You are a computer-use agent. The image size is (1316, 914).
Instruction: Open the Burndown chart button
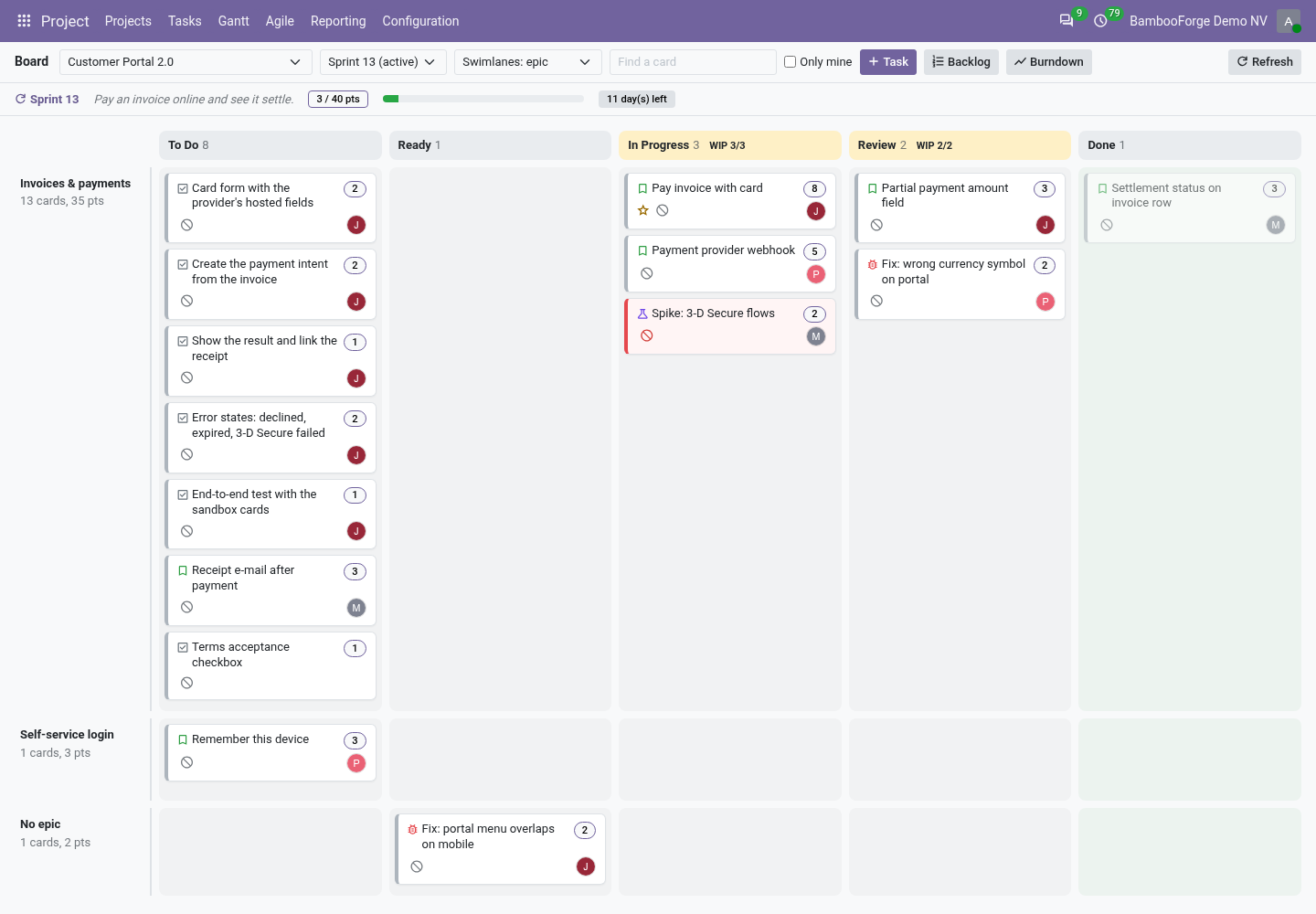click(x=1049, y=62)
